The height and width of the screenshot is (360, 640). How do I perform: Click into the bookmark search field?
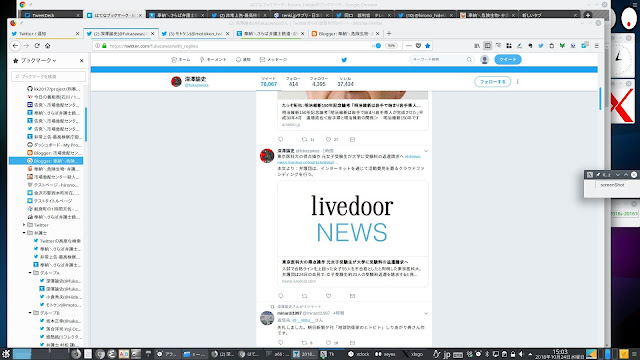pyautogui.click(x=49, y=76)
